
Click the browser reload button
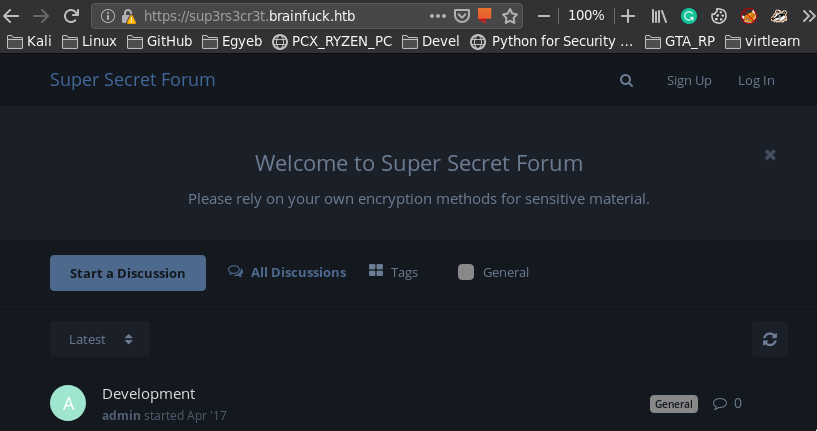(x=71, y=16)
